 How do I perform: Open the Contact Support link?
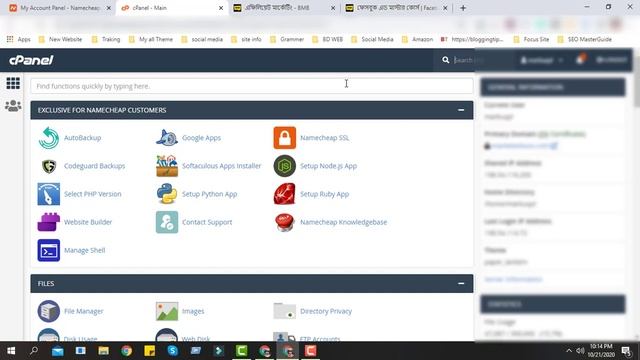[207, 222]
